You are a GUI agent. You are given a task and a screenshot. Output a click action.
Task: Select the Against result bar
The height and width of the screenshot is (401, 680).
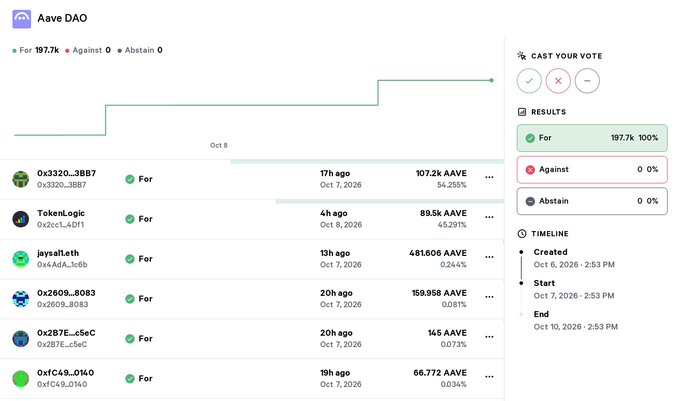point(592,170)
